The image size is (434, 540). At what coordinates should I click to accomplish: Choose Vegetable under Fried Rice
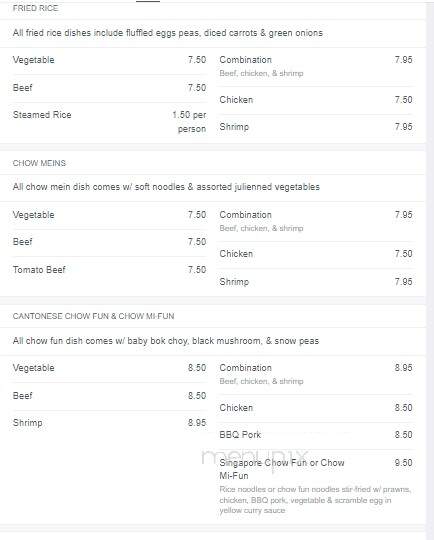[x=109, y=60]
